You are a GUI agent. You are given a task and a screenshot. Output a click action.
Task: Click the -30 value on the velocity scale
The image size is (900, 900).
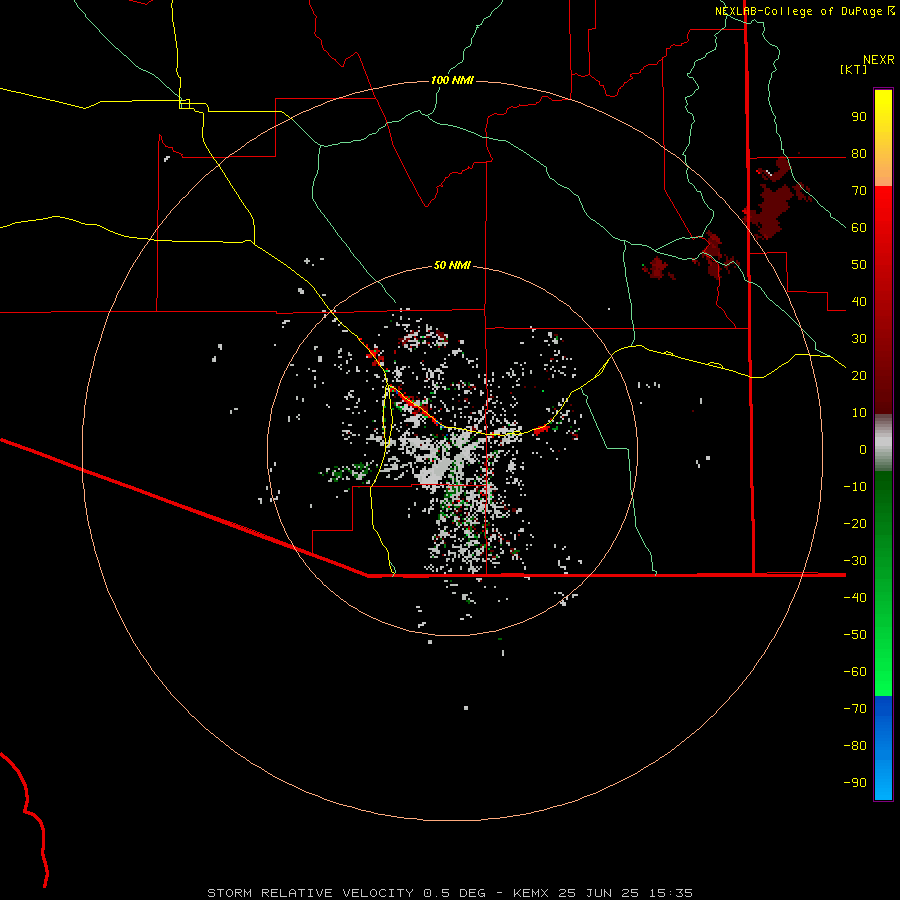855,561
